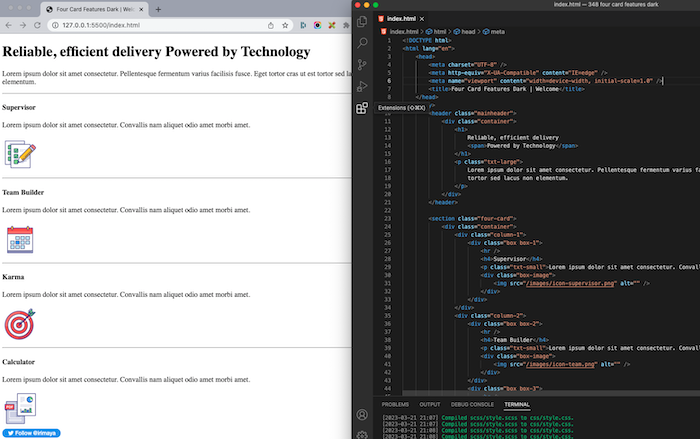Switch to the DEBUG CONSOLE panel tab

click(472, 405)
